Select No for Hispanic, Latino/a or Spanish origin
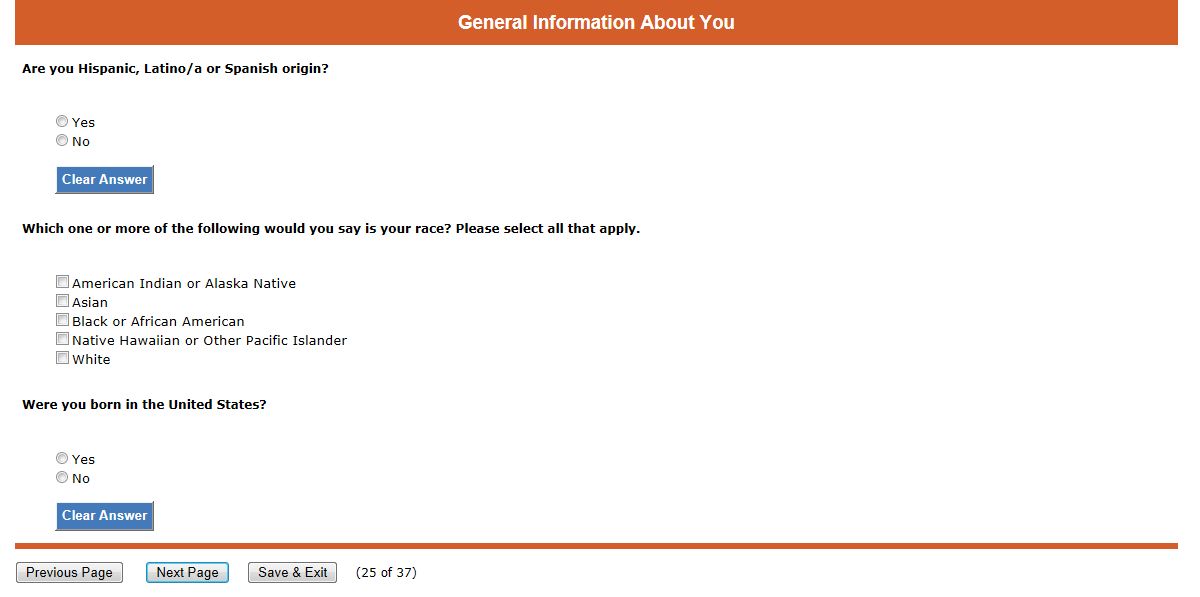Screen dimensions: 1200x597 pyautogui.click(x=62, y=141)
